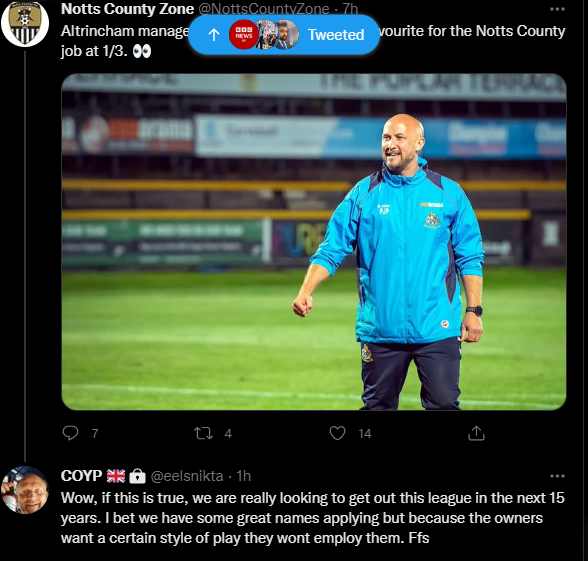
Task: Click the Tweeted new-posts pill
Action: click(x=284, y=34)
